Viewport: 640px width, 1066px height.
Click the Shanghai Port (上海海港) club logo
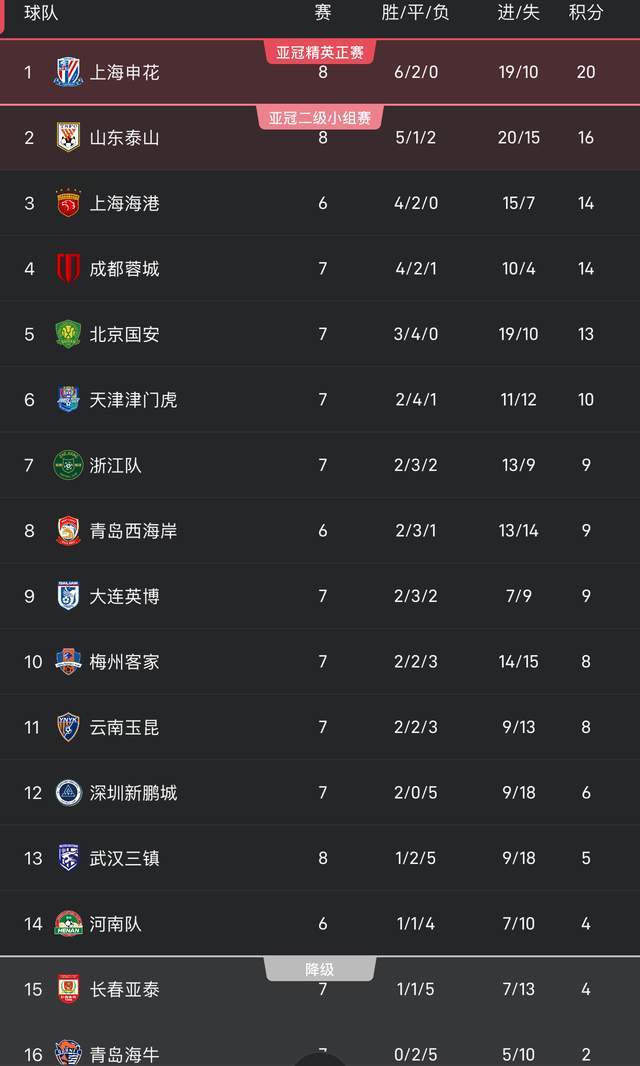(68, 203)
